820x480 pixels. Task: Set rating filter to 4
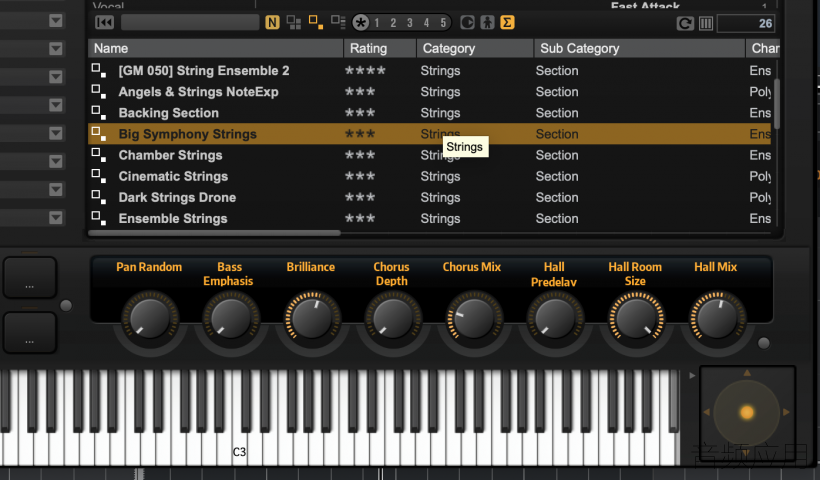(426, 22)
